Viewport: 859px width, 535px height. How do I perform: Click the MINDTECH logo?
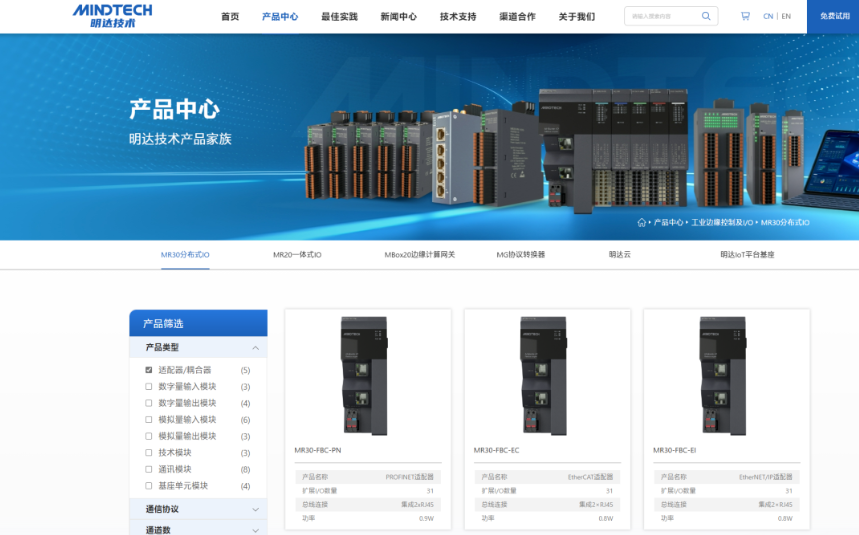(x=112, y=16)
